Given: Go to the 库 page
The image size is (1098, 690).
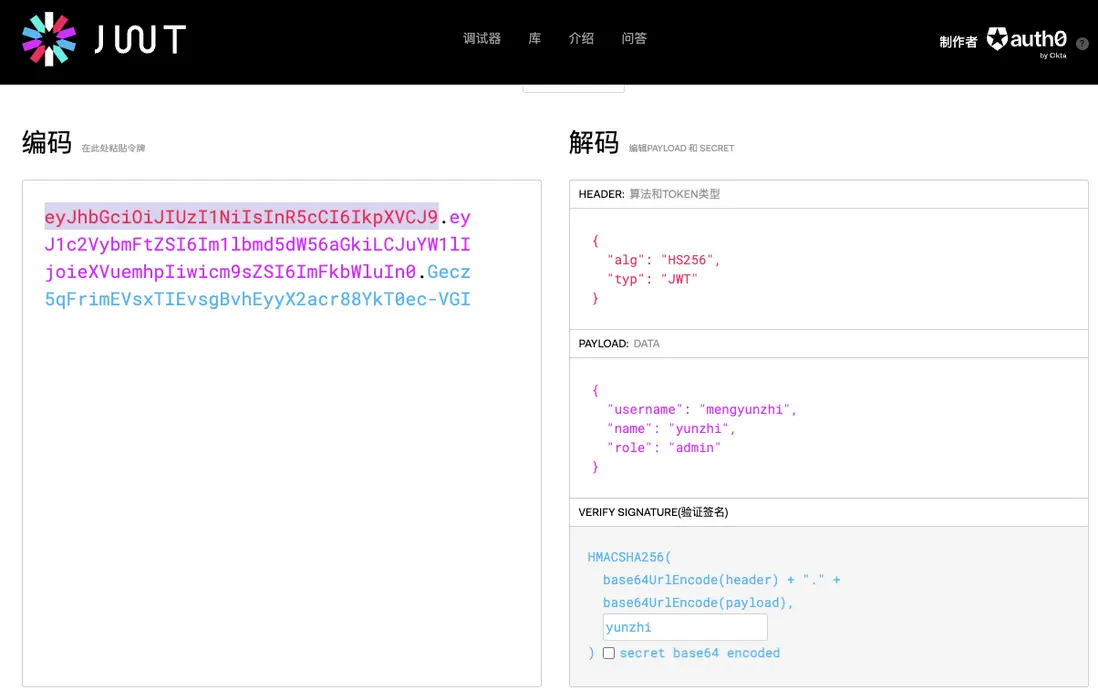Looking at the screenshot, I should coord(535,39).
